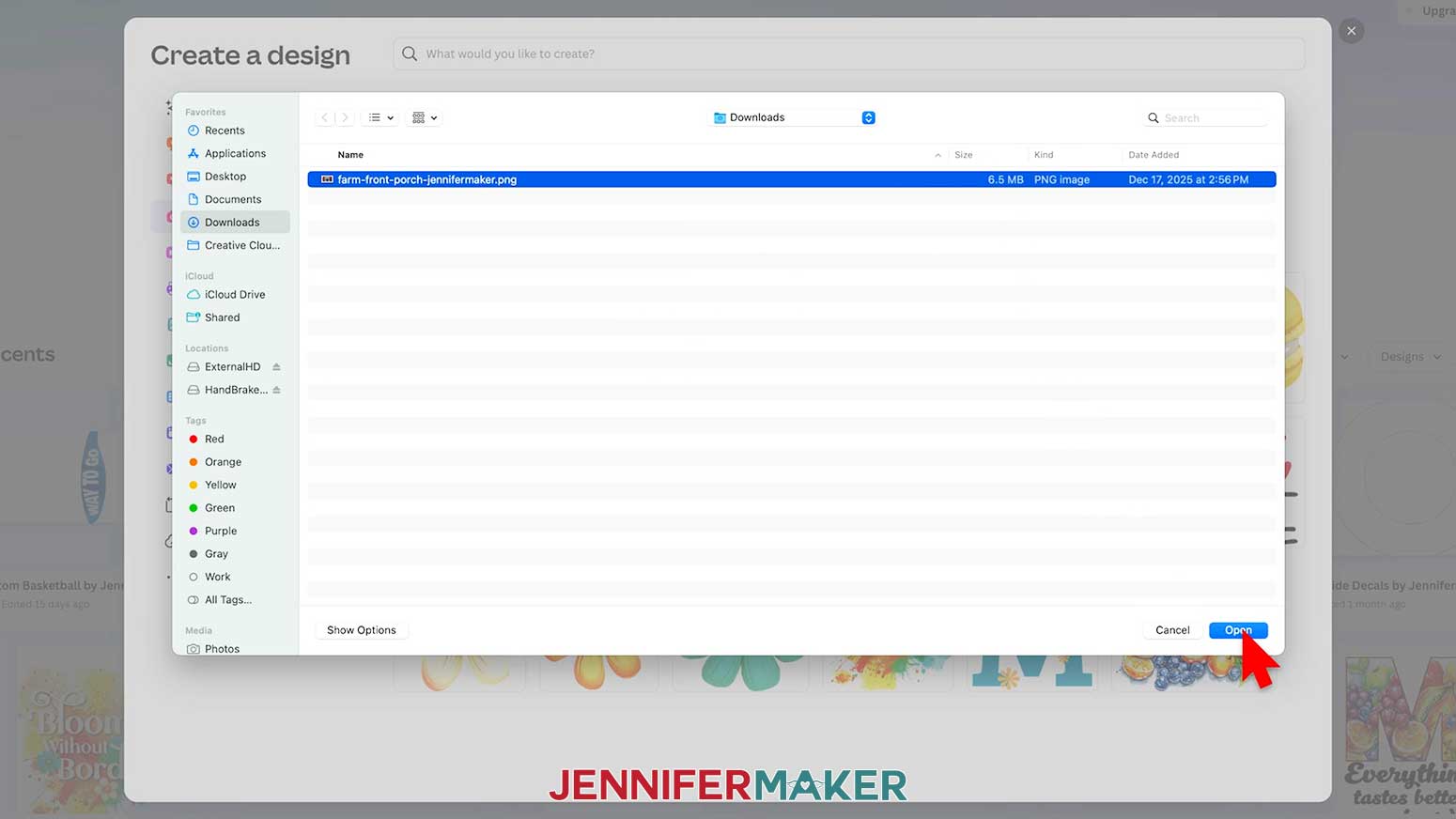The image size is (1456, 819).
Task: Sort files by Date Added column
Action: 1154,155
